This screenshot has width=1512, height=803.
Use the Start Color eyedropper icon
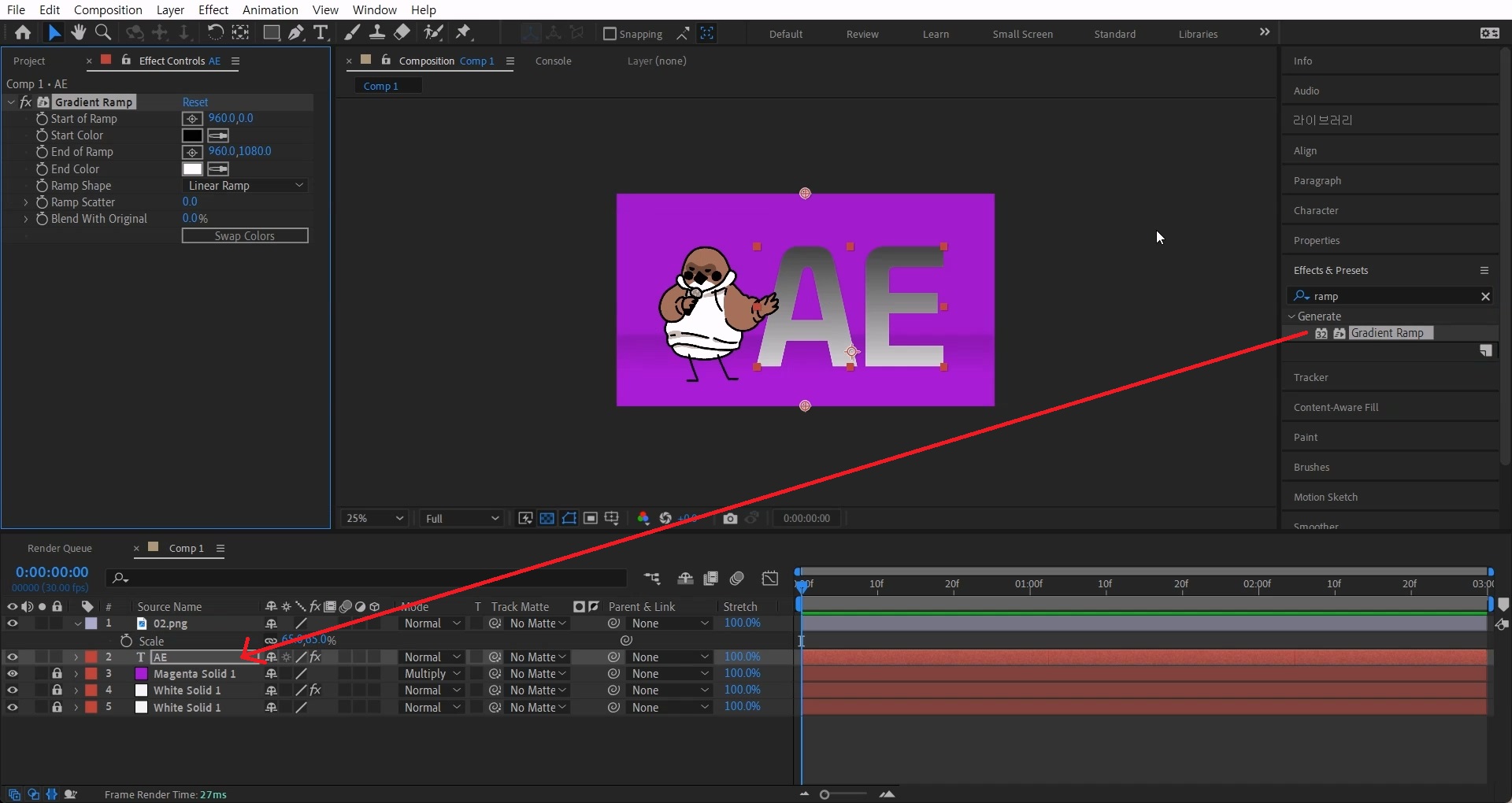point(218,135)
